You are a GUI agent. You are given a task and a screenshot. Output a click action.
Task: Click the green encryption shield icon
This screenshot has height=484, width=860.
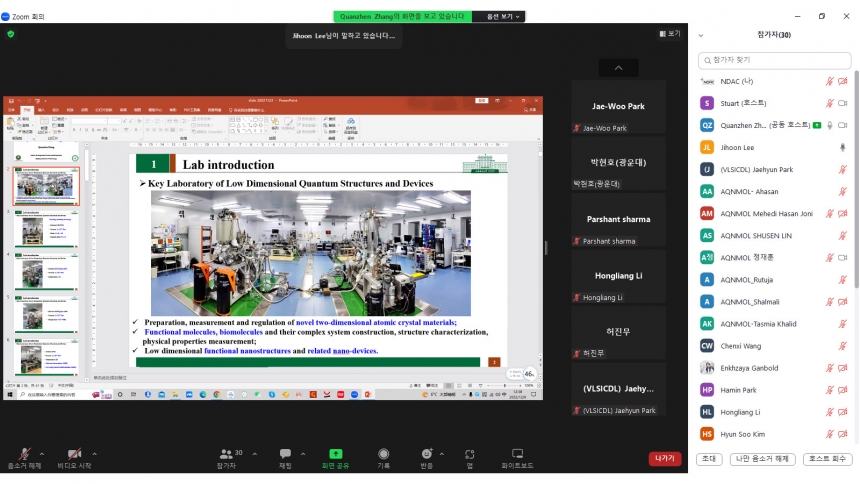click(x=11, y=33)
